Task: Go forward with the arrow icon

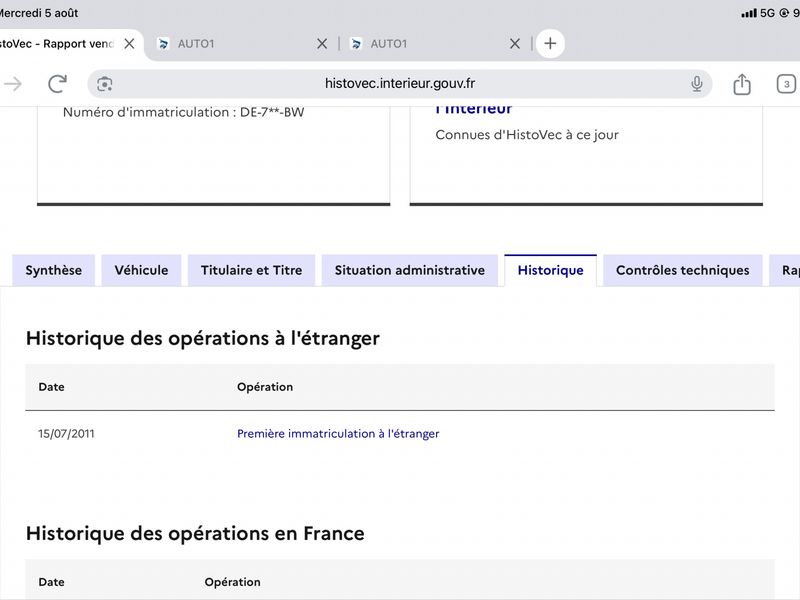Action: 12,84
